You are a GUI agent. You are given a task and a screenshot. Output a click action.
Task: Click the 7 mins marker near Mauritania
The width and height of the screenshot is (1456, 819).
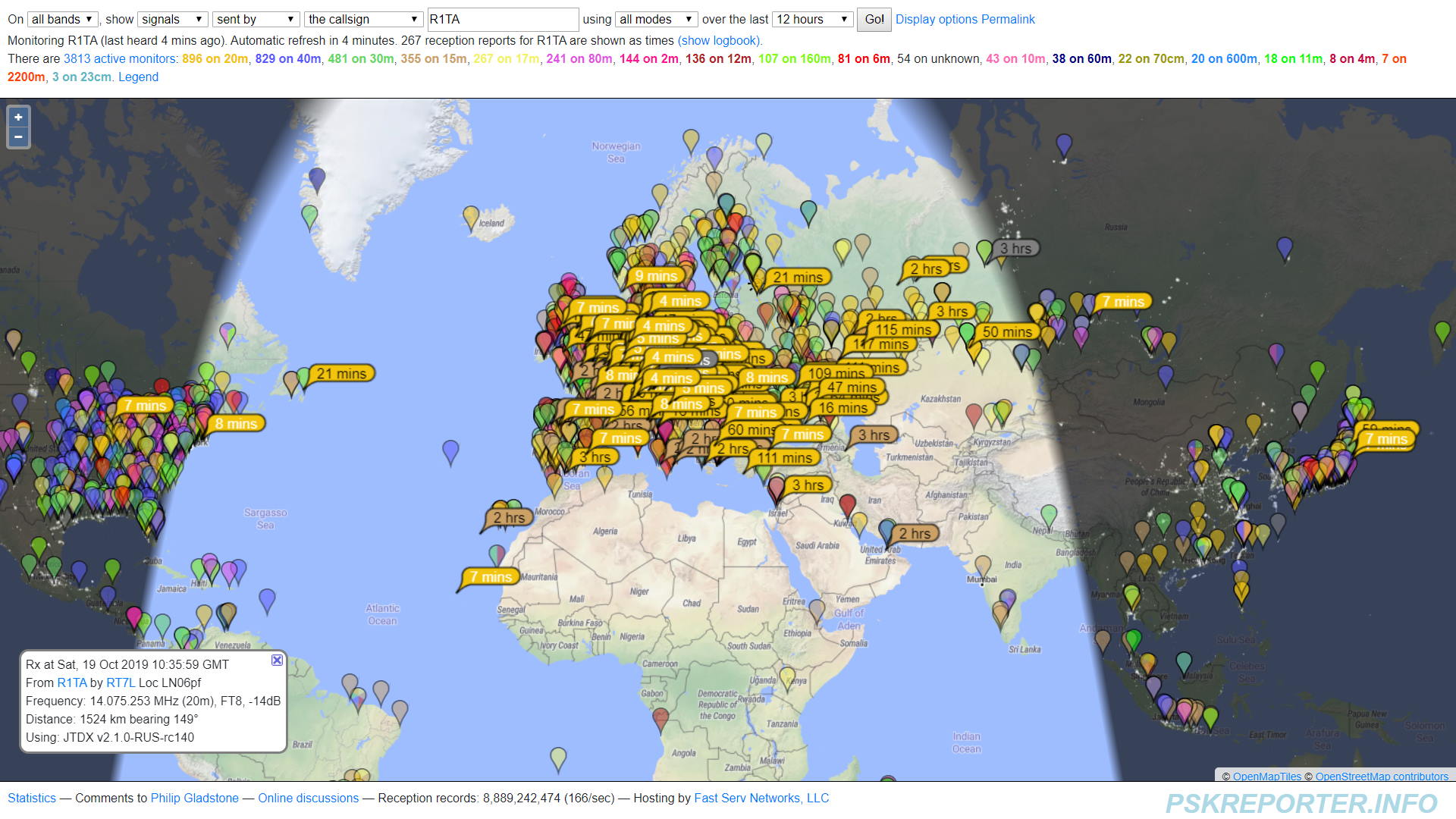[x=491, y=577]
